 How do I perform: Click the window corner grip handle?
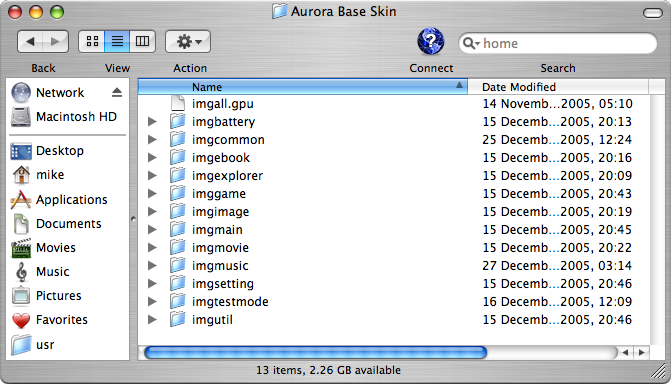pyautogui.click(x=659, y=371)
